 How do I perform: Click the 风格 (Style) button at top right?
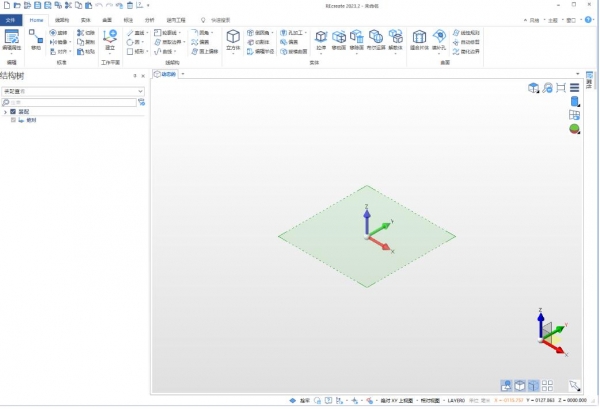(x=536, y=19)
